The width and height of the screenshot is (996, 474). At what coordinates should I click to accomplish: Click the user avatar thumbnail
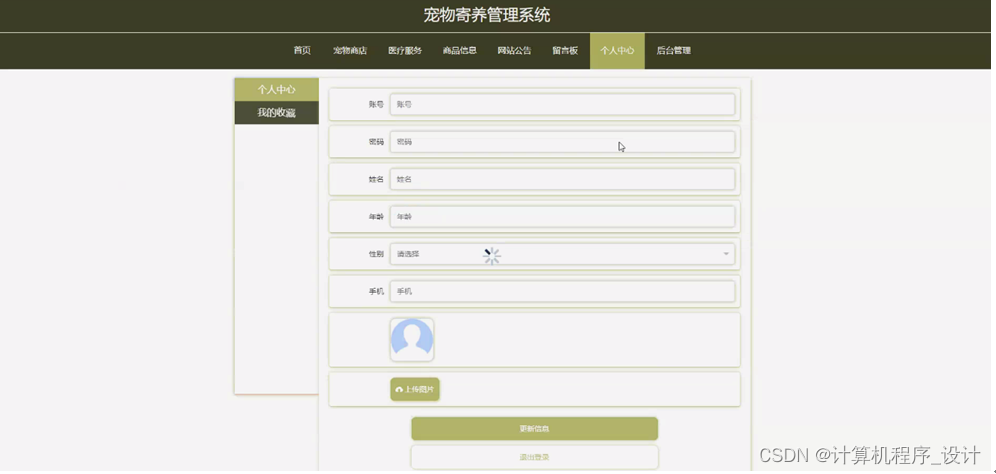[412, 340]
